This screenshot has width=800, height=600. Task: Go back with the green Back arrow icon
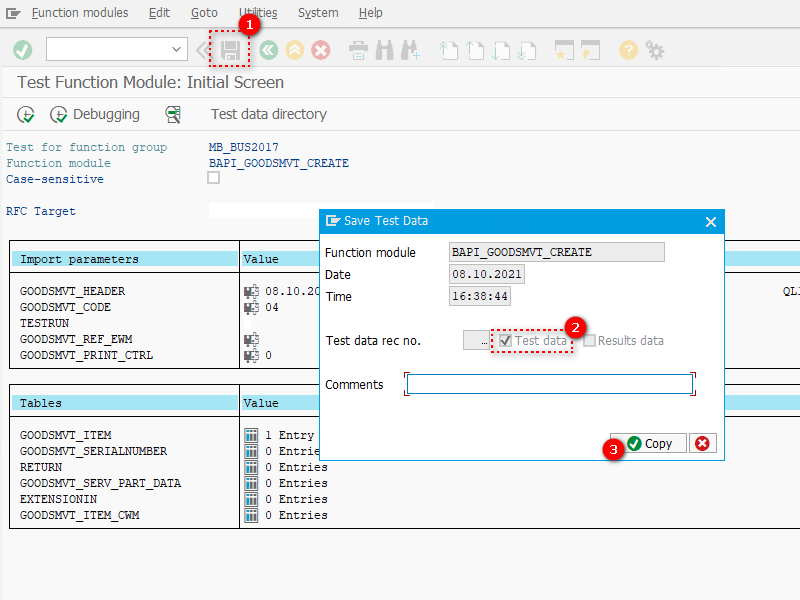pyautogui.click(x=268, y=49)
